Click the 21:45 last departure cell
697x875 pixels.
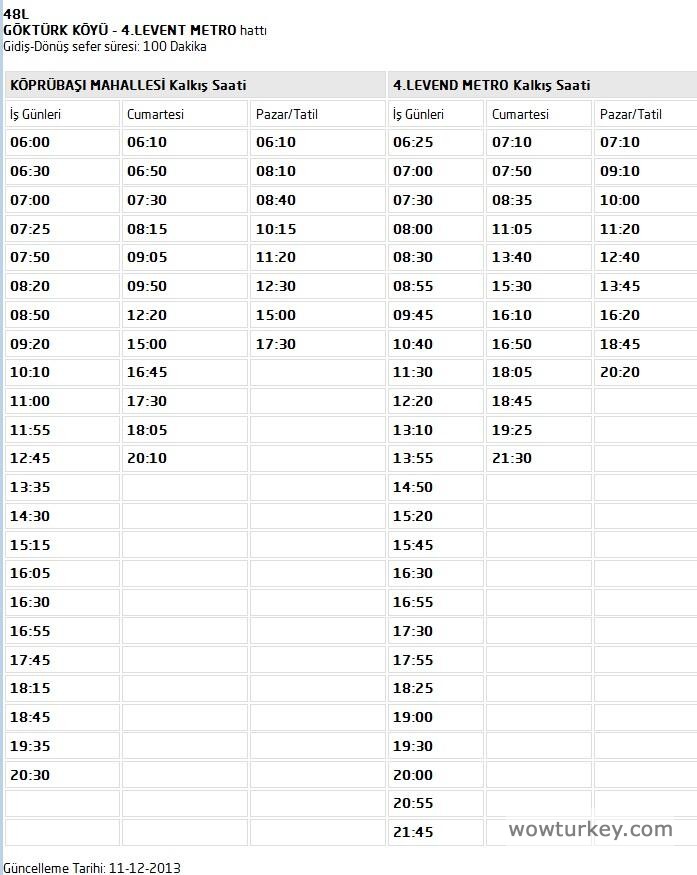coord(413,832)
